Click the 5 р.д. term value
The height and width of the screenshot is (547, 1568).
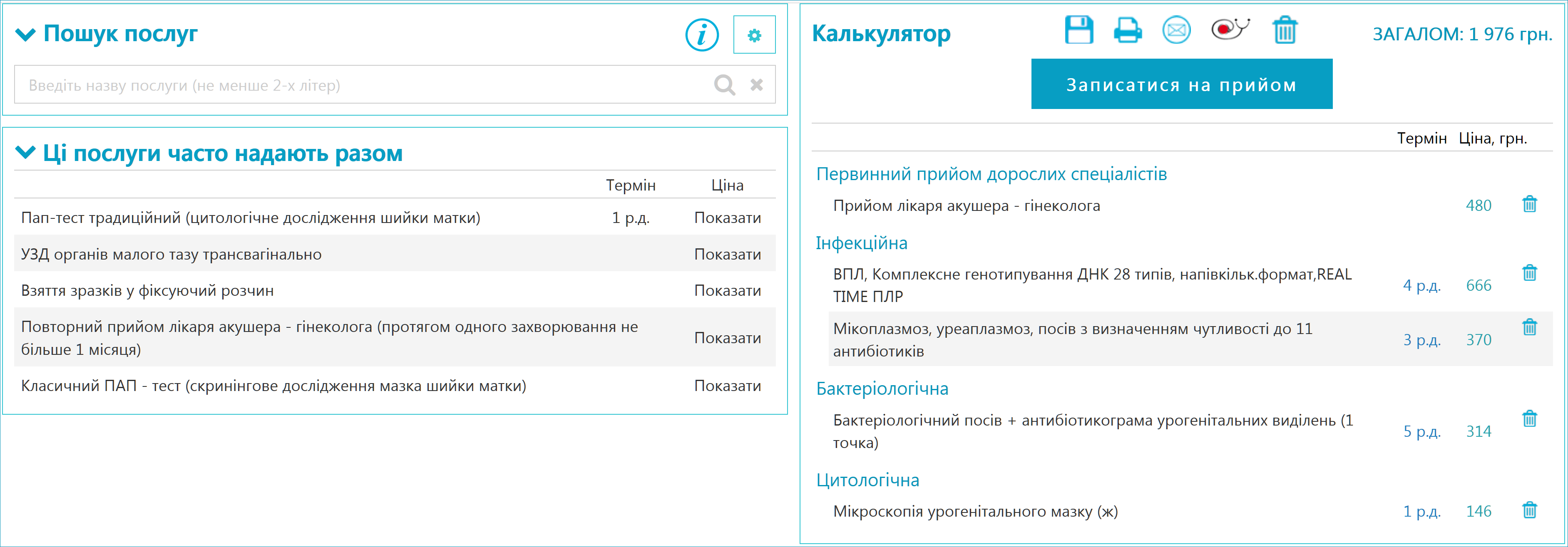tap(1421, 431)
